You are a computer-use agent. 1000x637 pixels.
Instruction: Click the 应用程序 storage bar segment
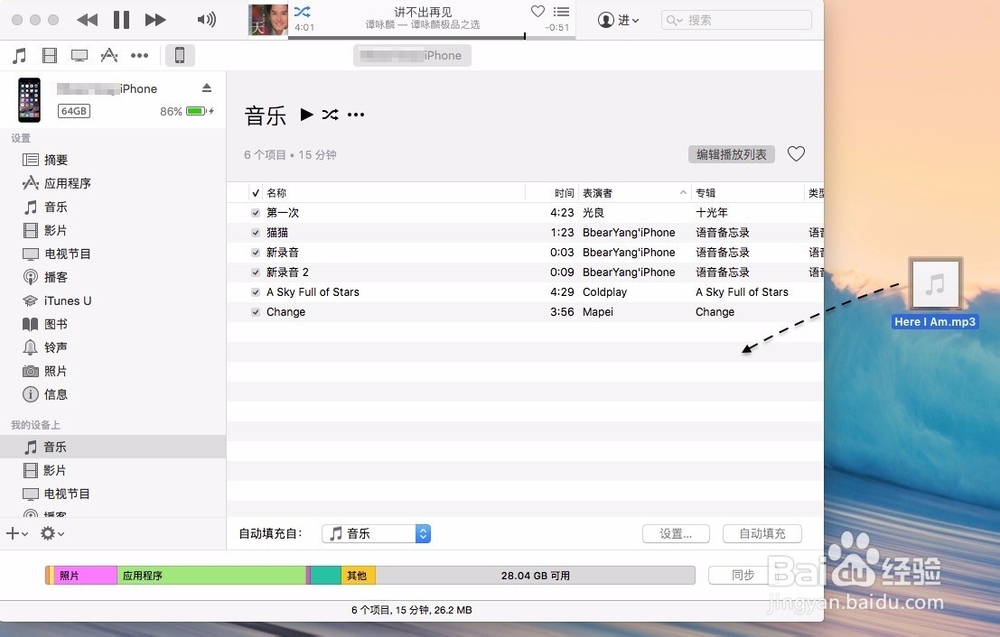tap(211, 575)
